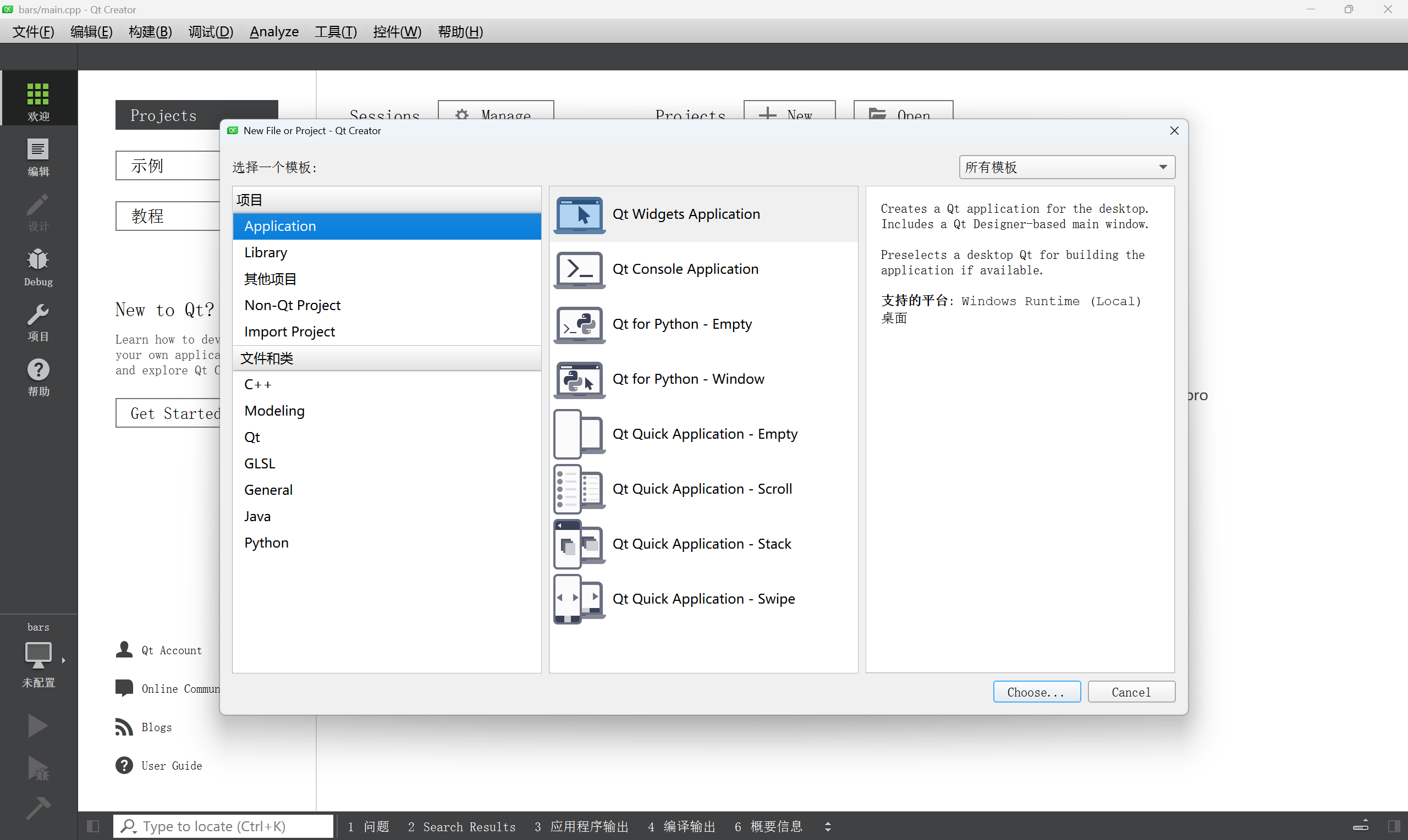Select the C++ file category
The height and width of the screenshot is (840, 1408).
387,384
